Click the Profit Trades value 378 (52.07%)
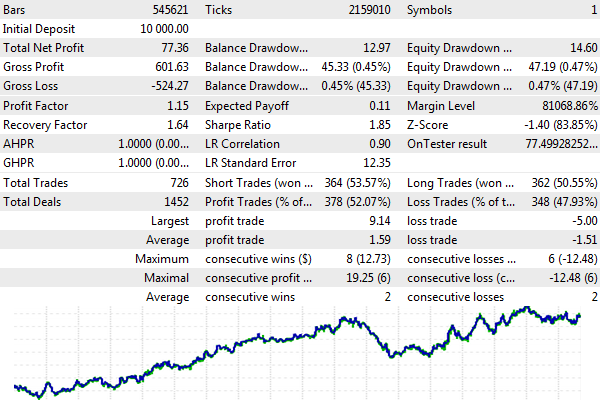Screen dimensions: 600x400 click(x=357, y=202)
